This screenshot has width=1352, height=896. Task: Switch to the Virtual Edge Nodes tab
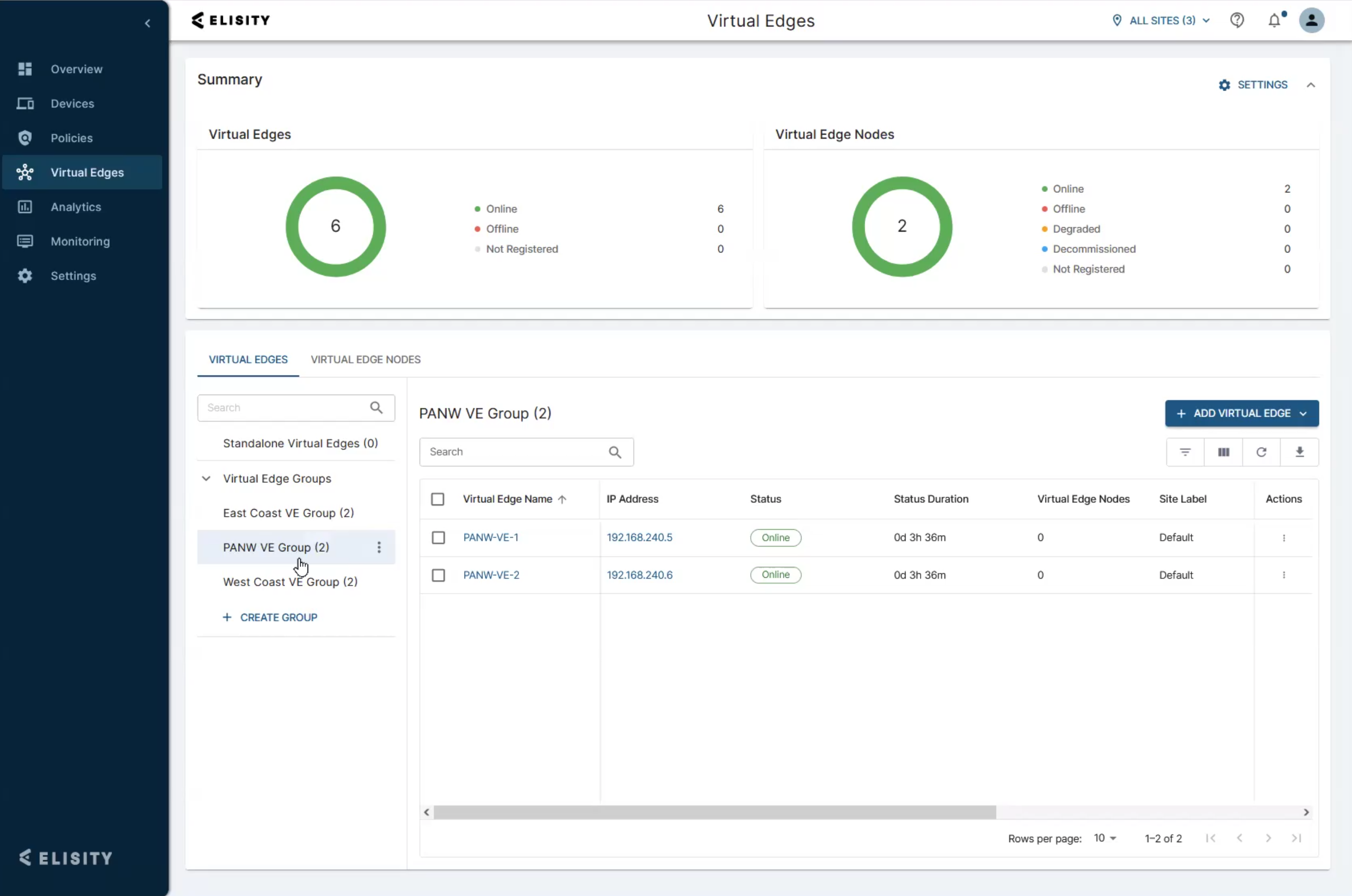pyautogui.click(x=365, y=359)
